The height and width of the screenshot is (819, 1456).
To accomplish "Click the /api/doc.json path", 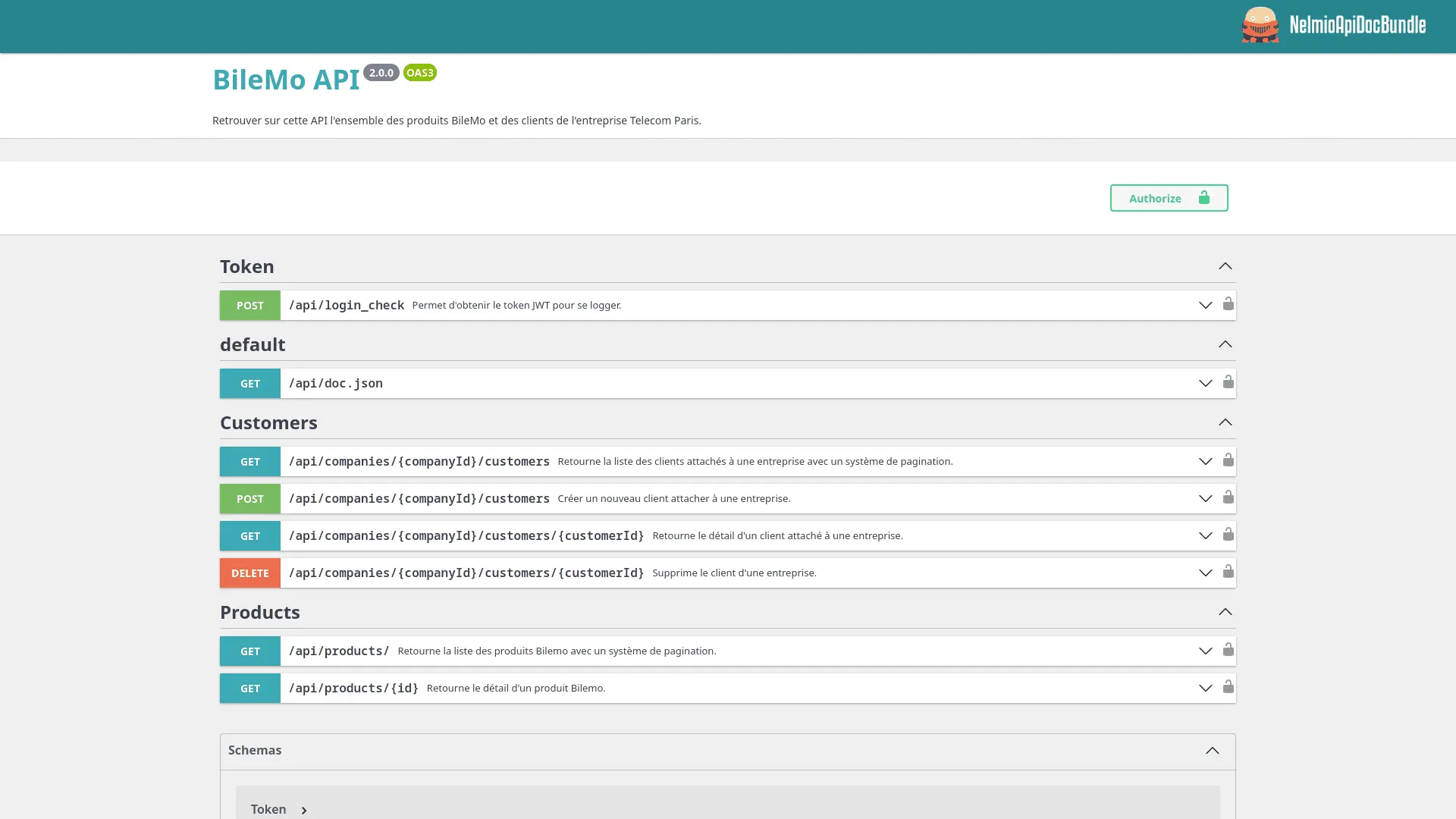I will point(336,384).
